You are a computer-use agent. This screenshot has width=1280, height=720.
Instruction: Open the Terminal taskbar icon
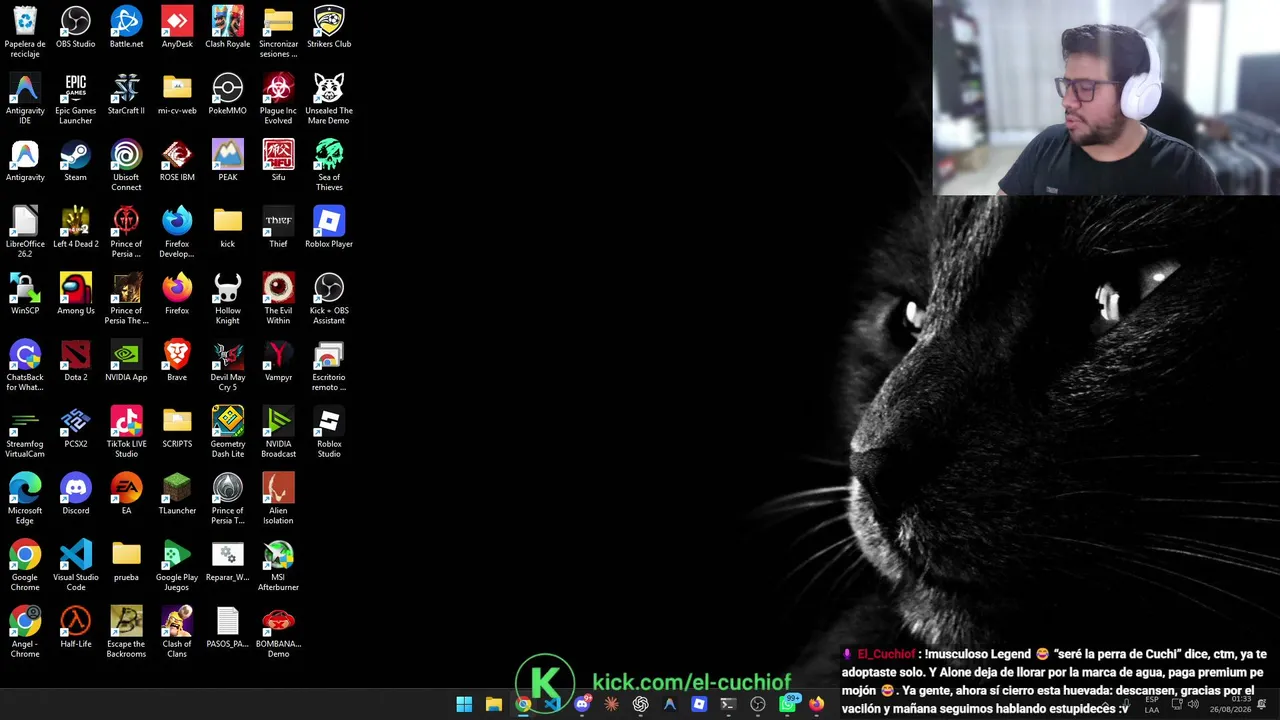728,704
